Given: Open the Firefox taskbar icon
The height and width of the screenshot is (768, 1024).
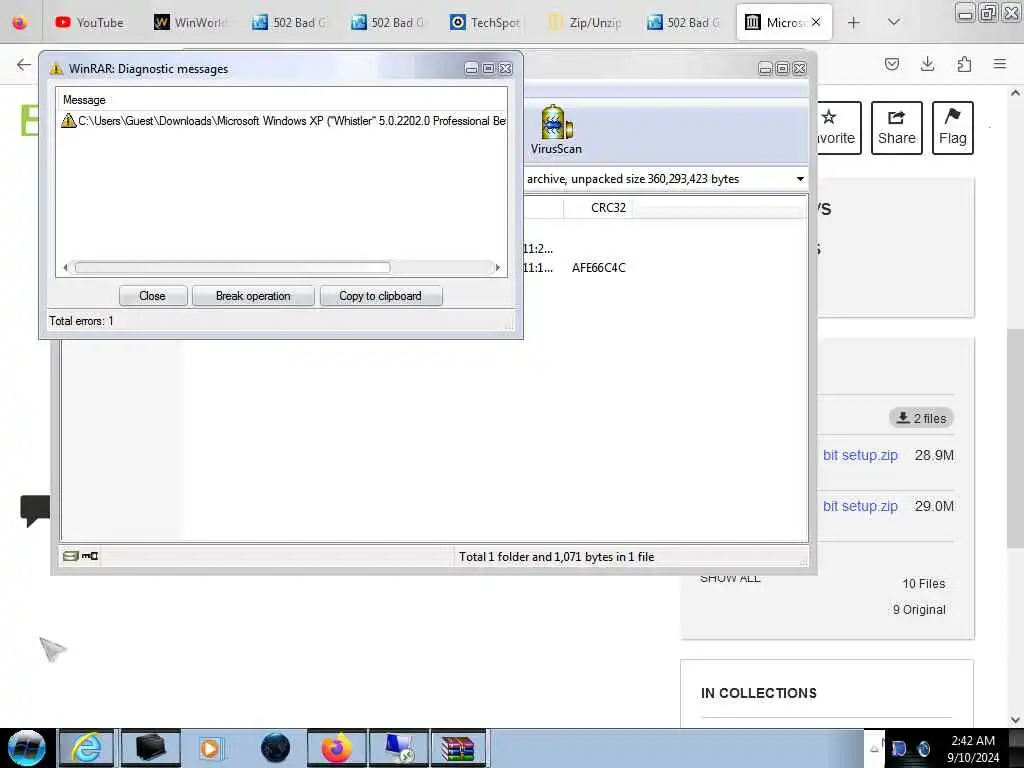Looking at the screenshot, I should 336,748.
